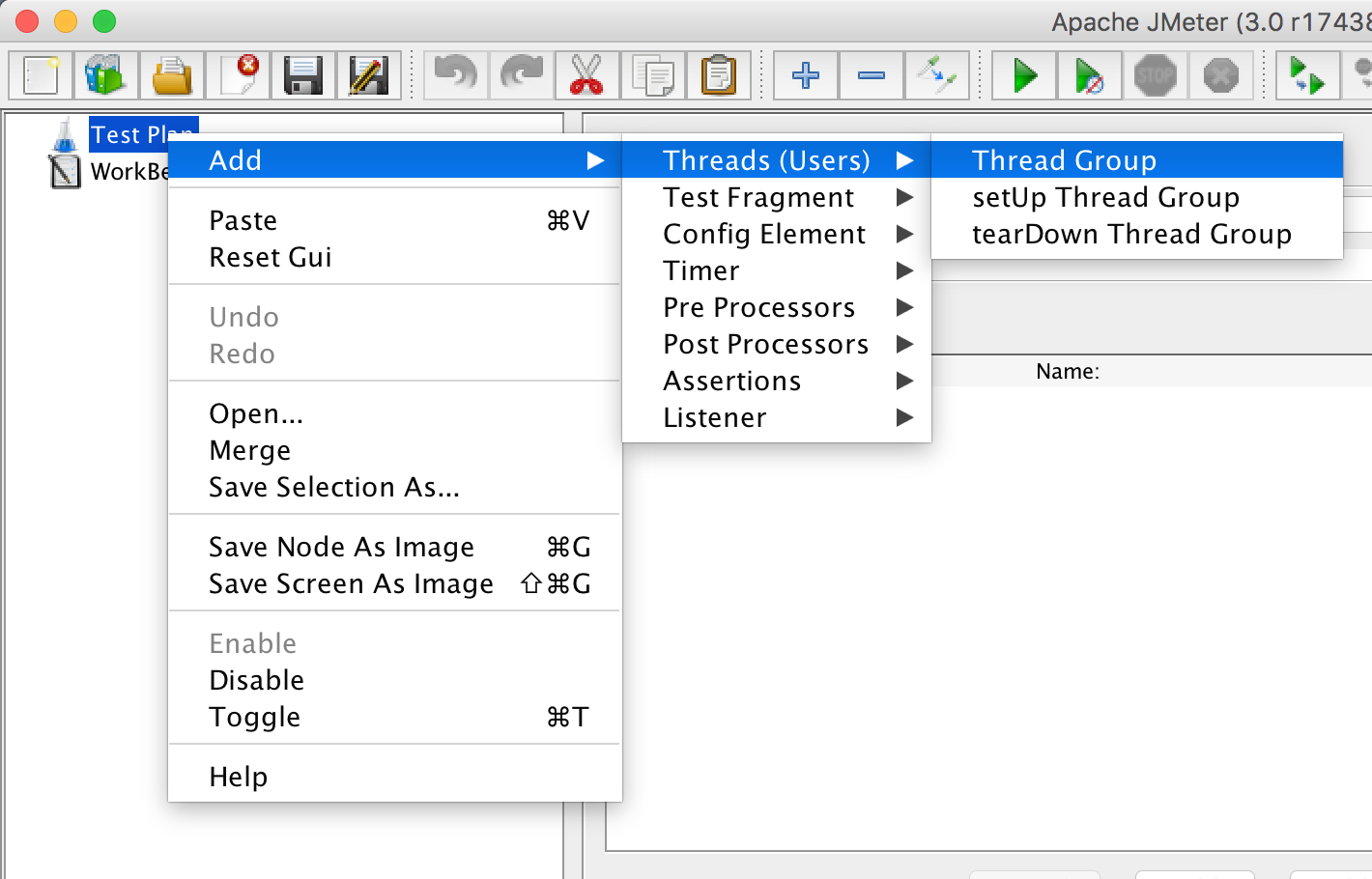This screenshot has width=1372, height=879.
Task: Choose the grayed Undo entry
Action: 395,317
